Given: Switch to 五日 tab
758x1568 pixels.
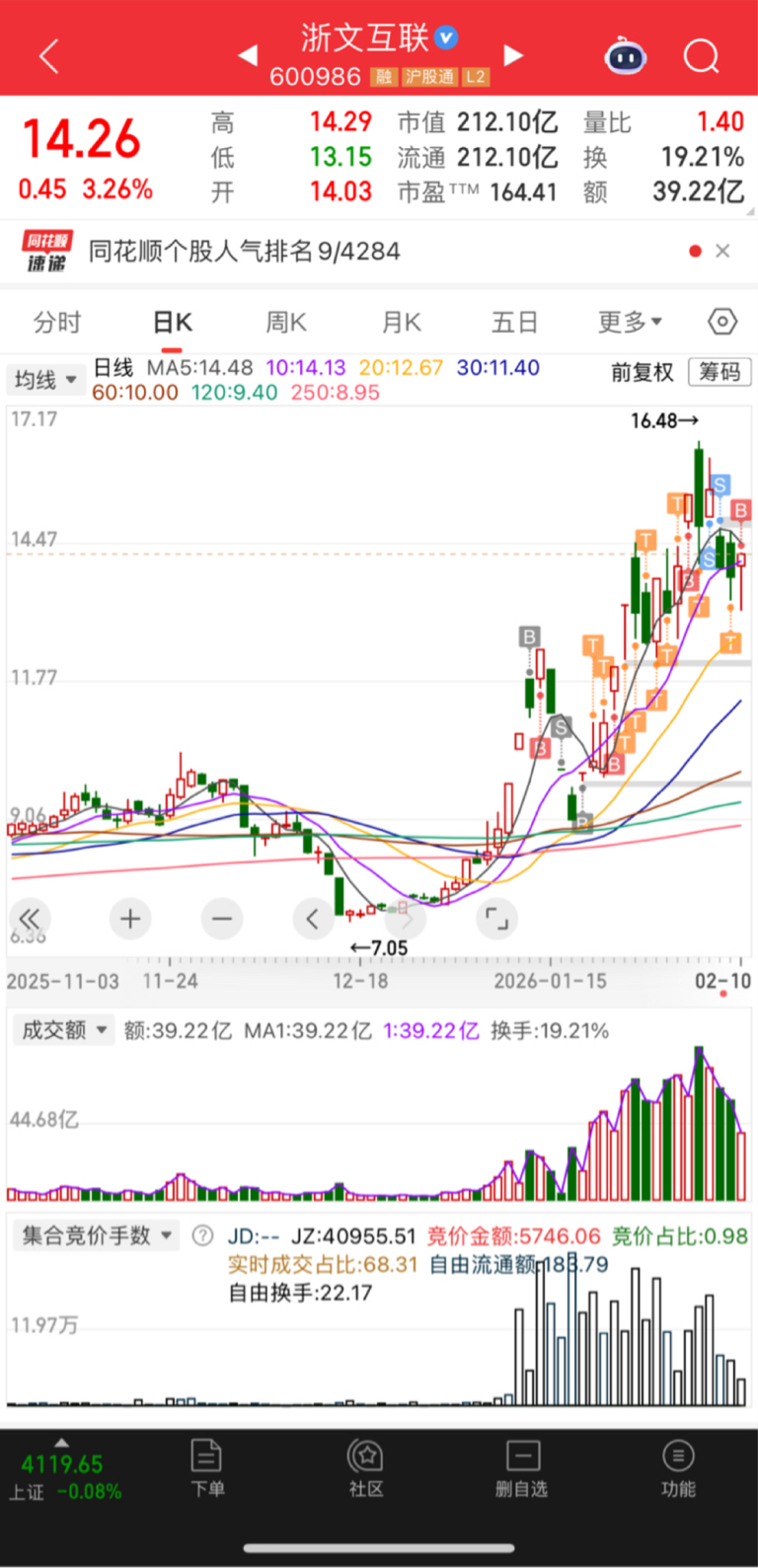Looking at the screenshot, I should tap(515, 322).
